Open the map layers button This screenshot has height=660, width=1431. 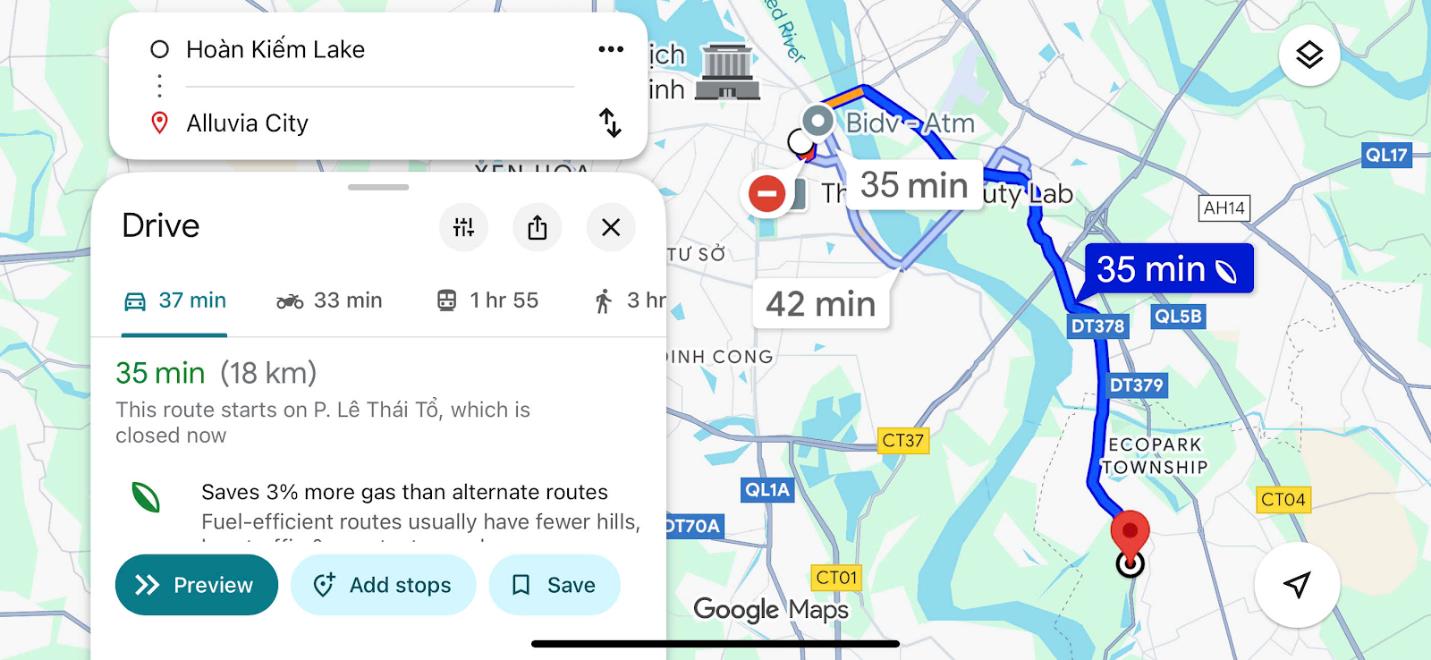[x=1309, y=55]
